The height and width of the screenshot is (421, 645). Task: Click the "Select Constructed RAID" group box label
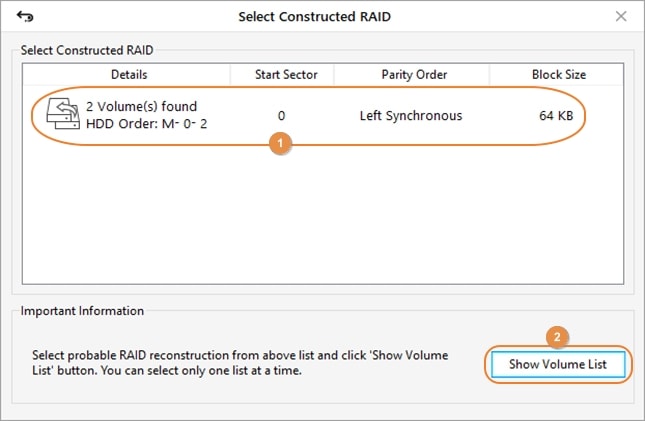click(x=85, y=50)
